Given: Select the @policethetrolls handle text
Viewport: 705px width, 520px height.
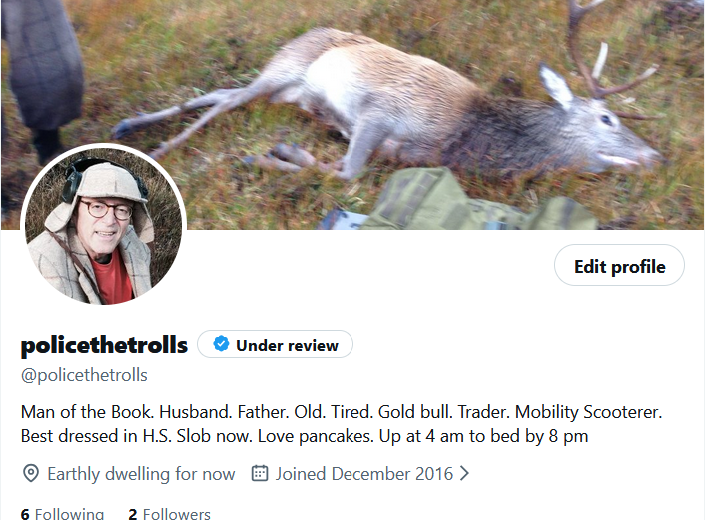Looking at the screenshot, I should 84,375.
